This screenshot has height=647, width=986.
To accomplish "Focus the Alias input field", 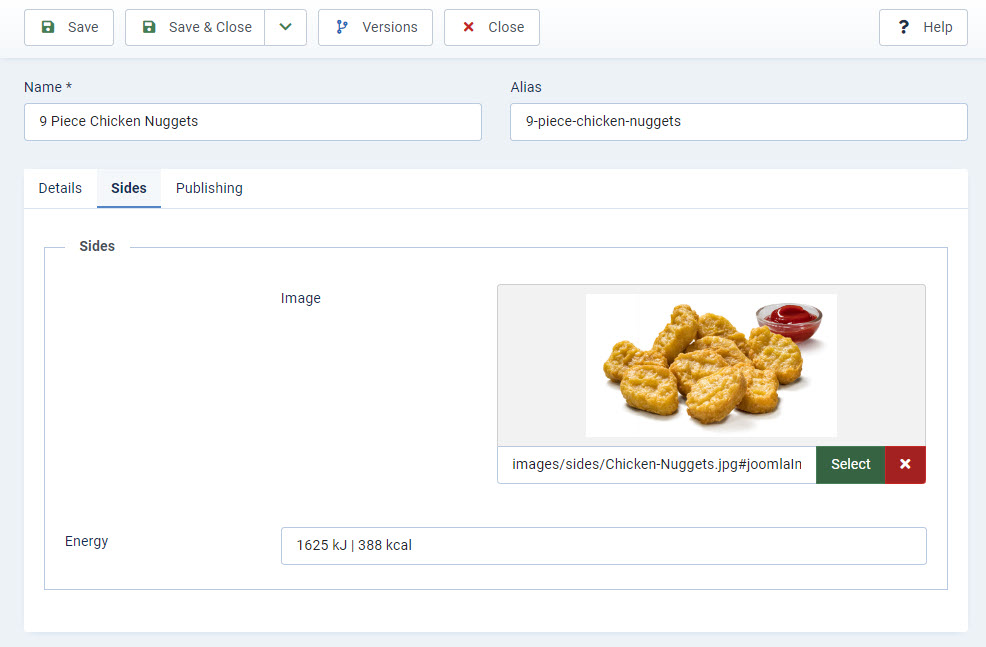I will click(x=738, y=122).
